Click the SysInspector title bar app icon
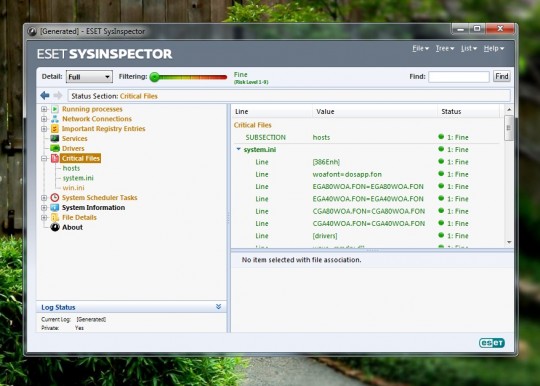This screenshot has width=540, height=386. (x=32, y=31)
